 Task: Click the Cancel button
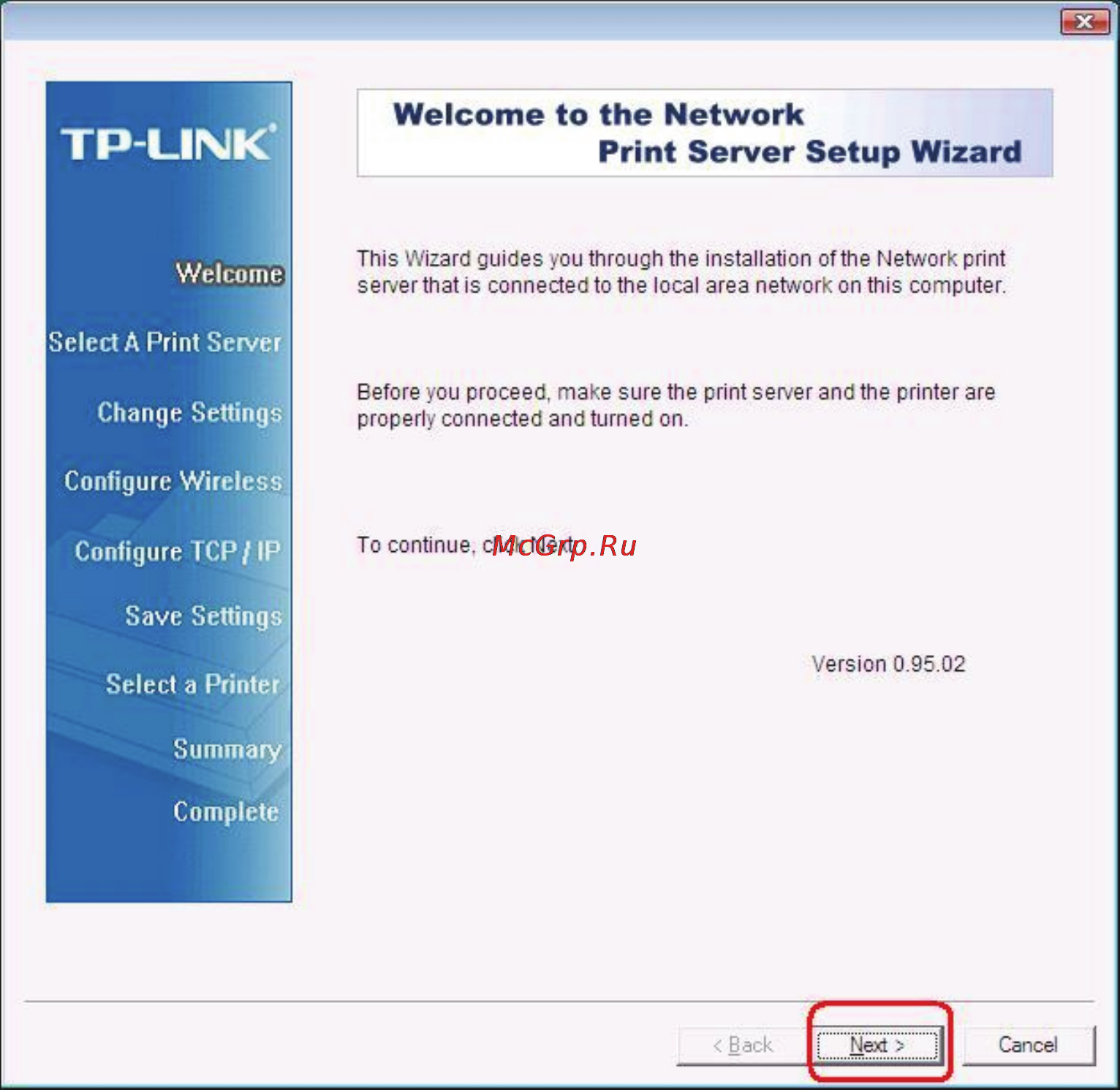point(1028,1045)
